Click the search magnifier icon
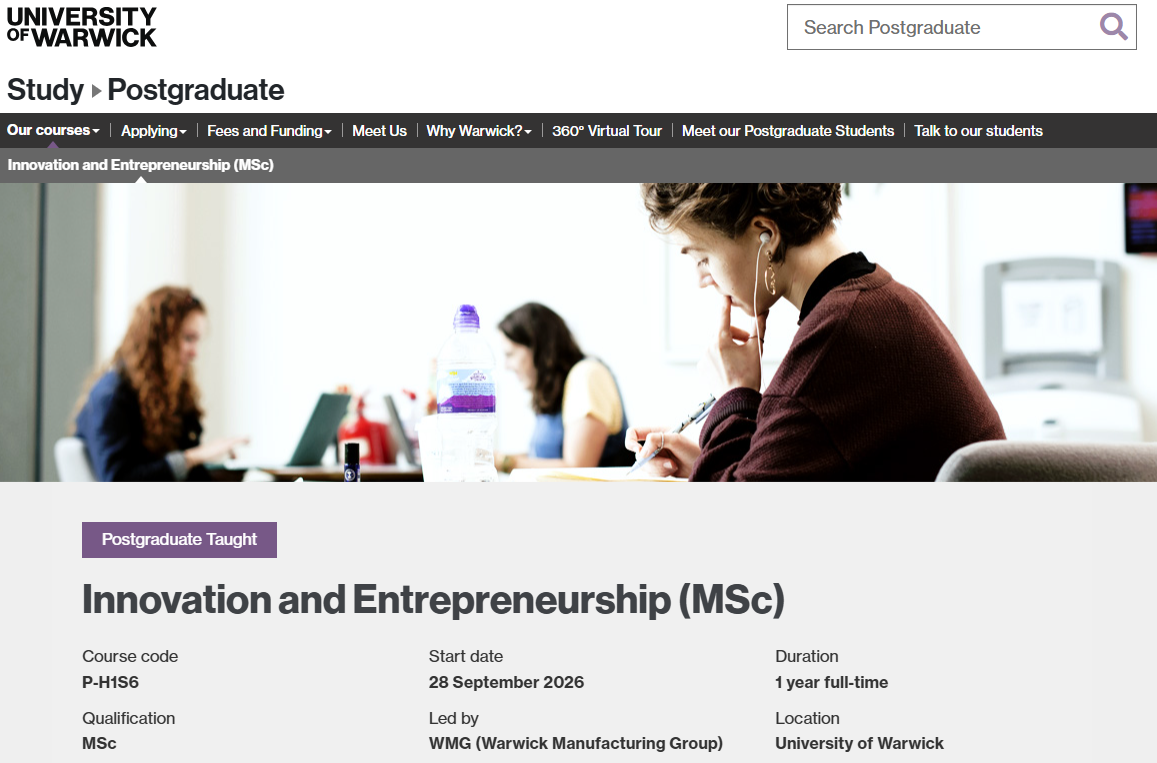Image resolution: width=1157 pixels, height=763 pixels. tap(1113, 27)
